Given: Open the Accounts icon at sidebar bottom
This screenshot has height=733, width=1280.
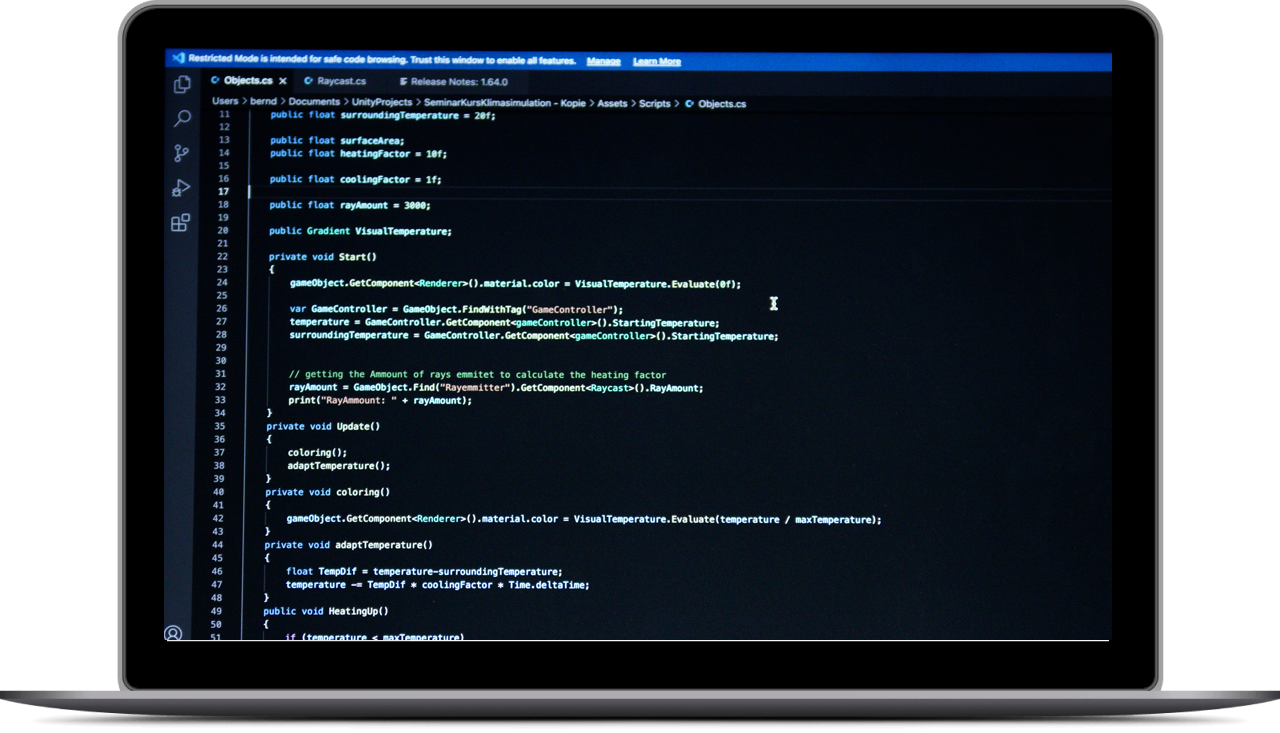Looking at the screenshot, I should tap(173, 633).
